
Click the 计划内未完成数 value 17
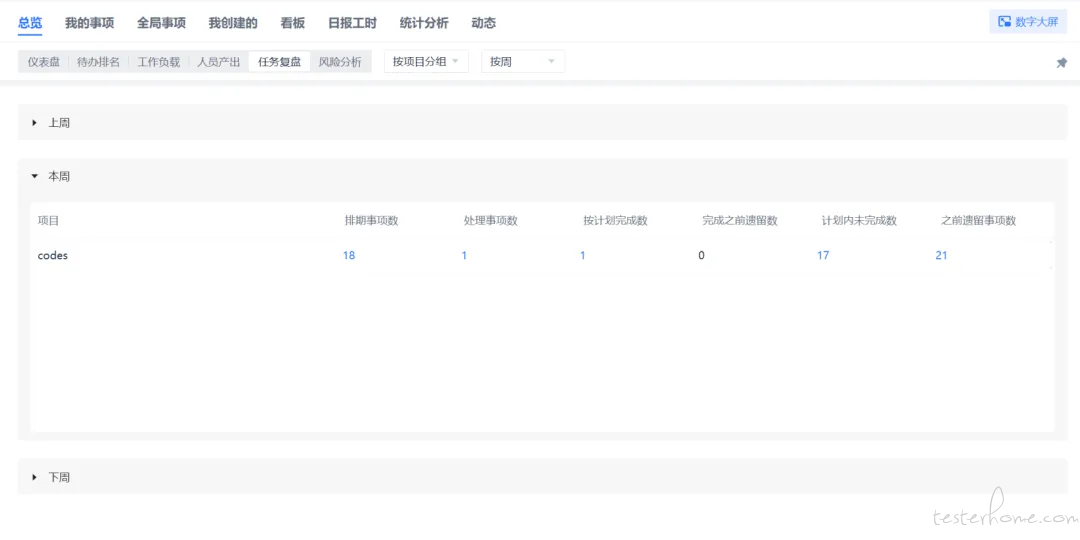point(823,256)
